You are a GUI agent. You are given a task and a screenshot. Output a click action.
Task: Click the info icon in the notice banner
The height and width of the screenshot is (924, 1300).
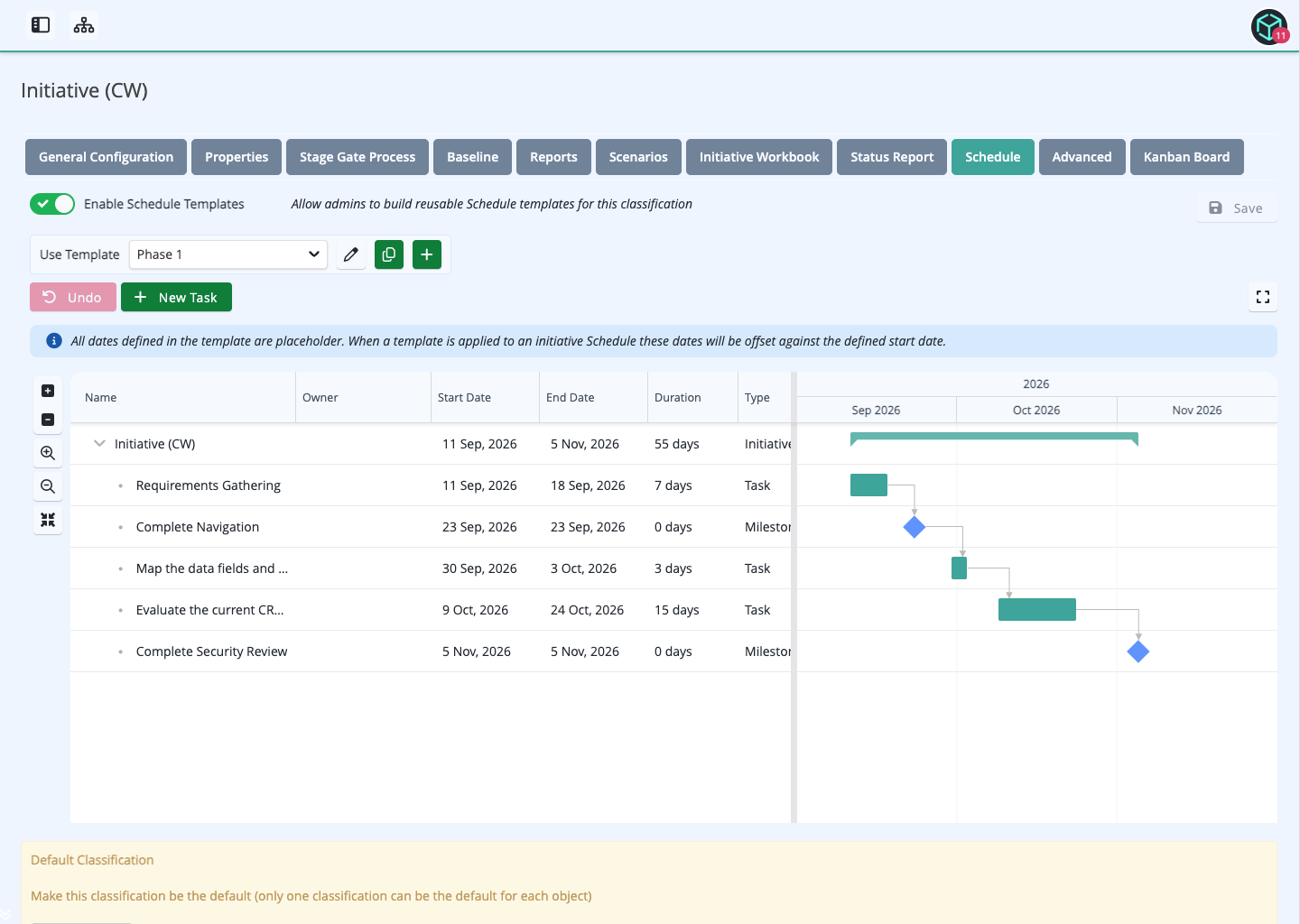pos(54,341)
